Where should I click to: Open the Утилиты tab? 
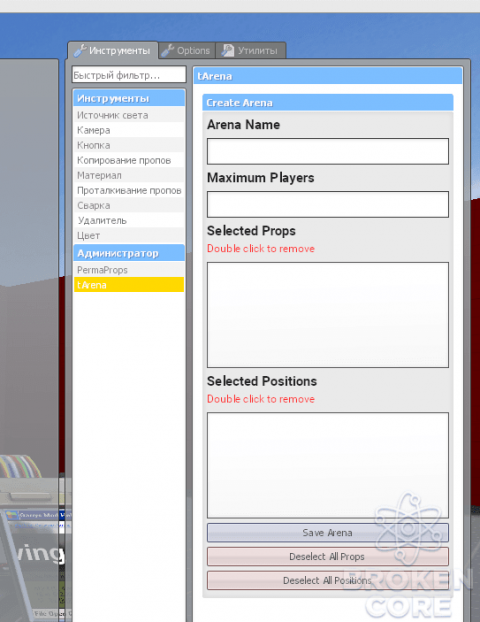[x=251, y=50]
